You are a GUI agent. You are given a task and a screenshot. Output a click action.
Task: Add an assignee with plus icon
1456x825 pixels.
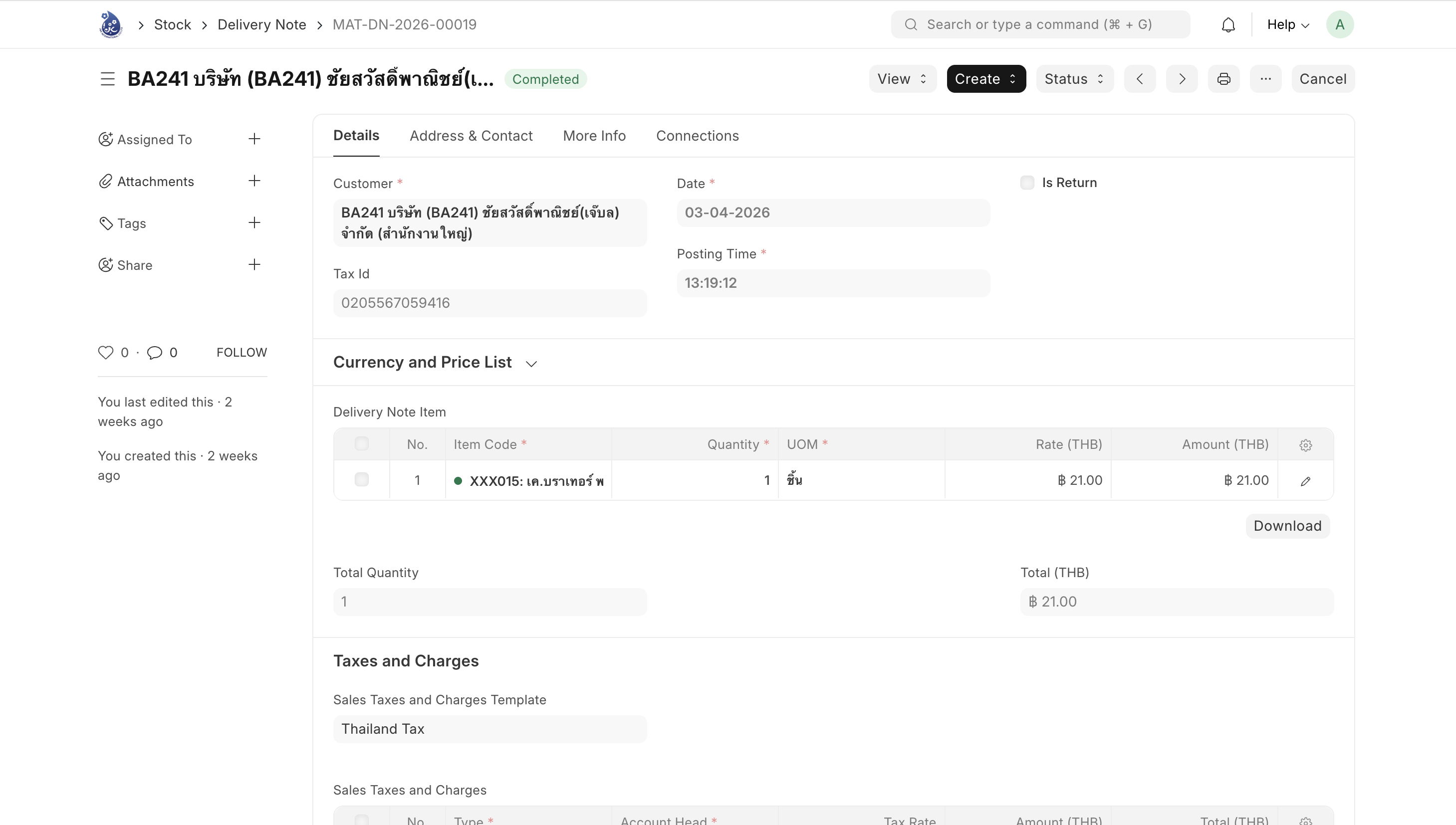tap(254, 139)
